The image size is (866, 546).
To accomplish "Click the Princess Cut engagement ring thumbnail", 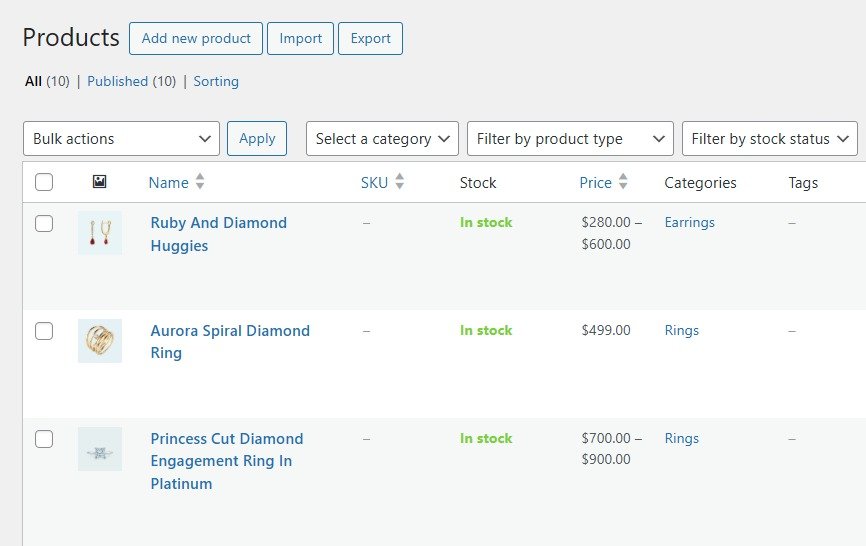I will pos(100,449).
